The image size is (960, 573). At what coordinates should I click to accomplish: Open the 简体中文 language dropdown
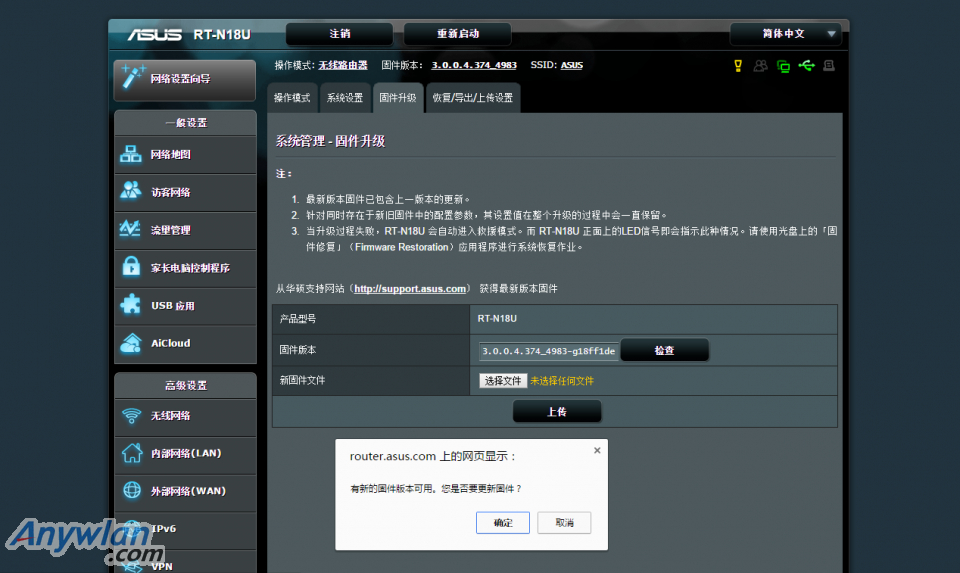click(x=786, y=34)
